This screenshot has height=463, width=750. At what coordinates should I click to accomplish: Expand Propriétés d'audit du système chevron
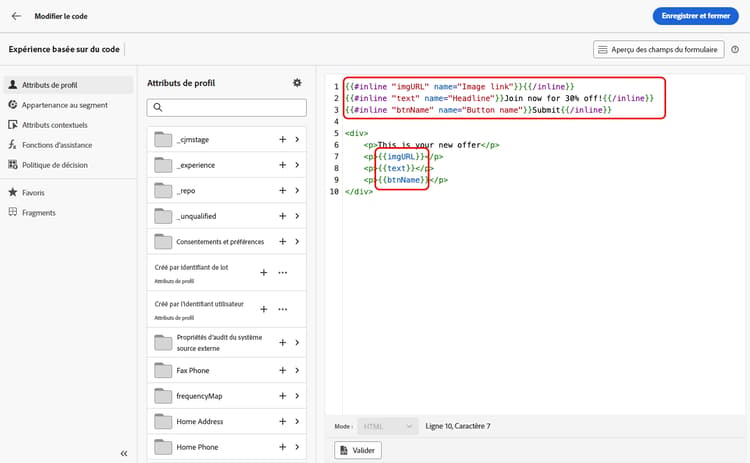[297, 342]
